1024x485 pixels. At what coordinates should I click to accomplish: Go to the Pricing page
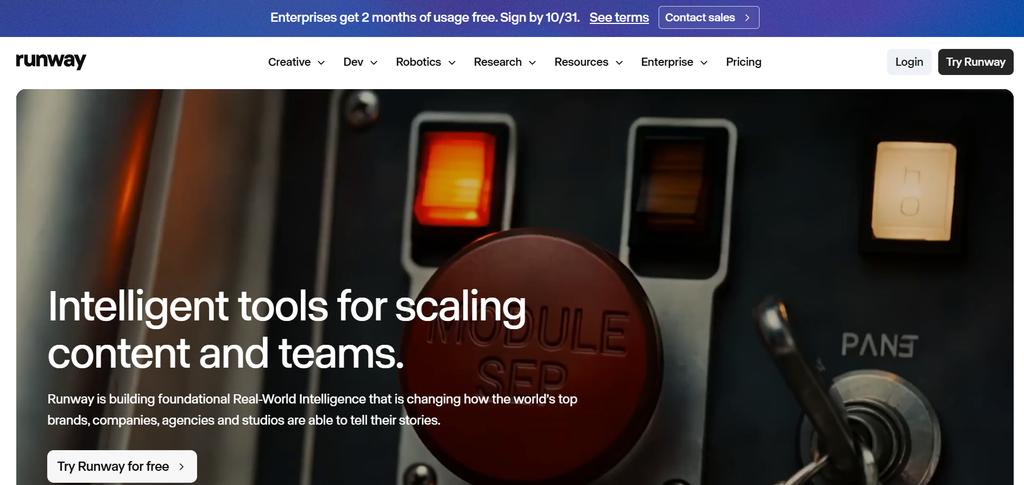click(744, 62)
